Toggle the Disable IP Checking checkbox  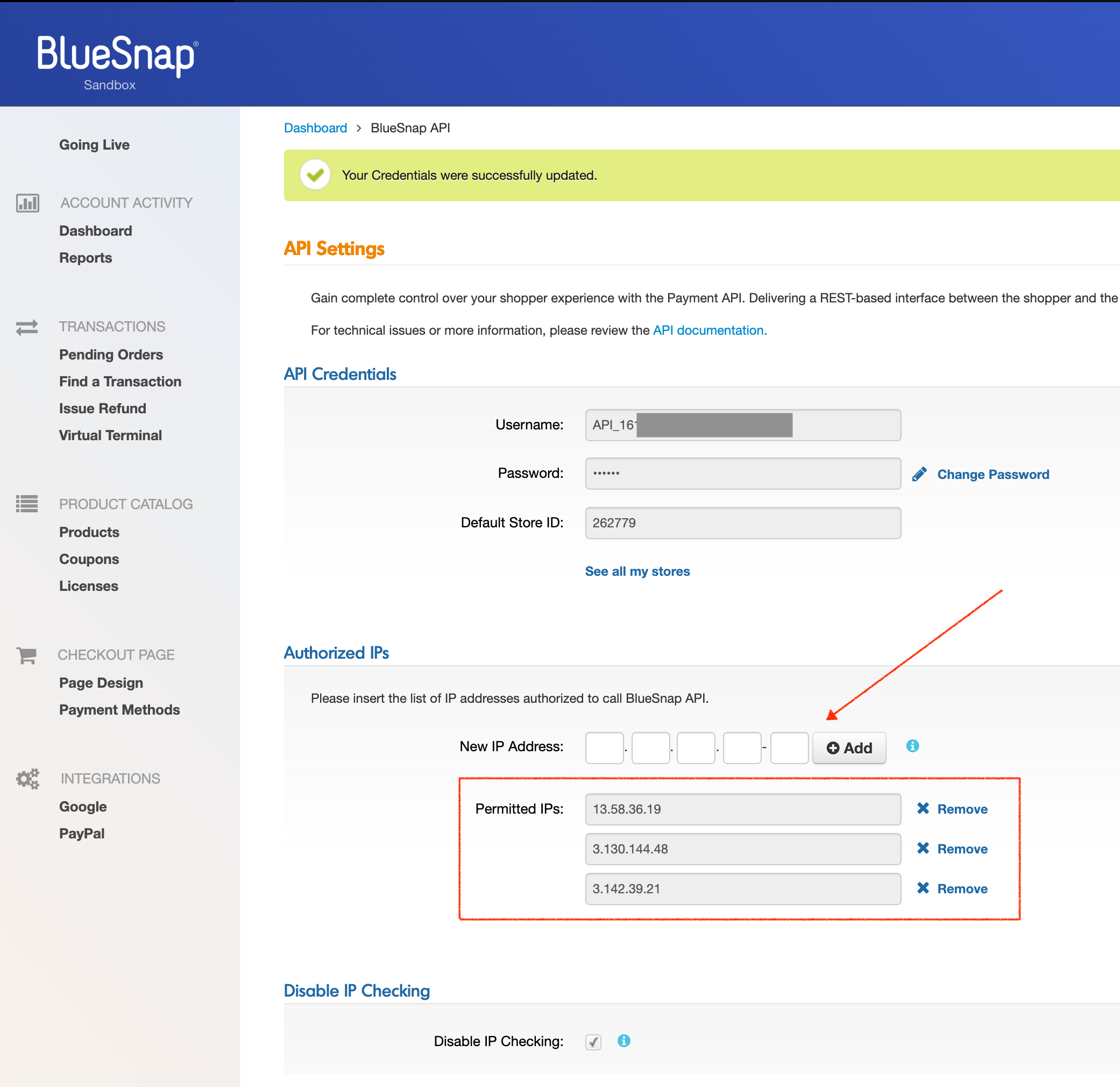(593, 1042)
